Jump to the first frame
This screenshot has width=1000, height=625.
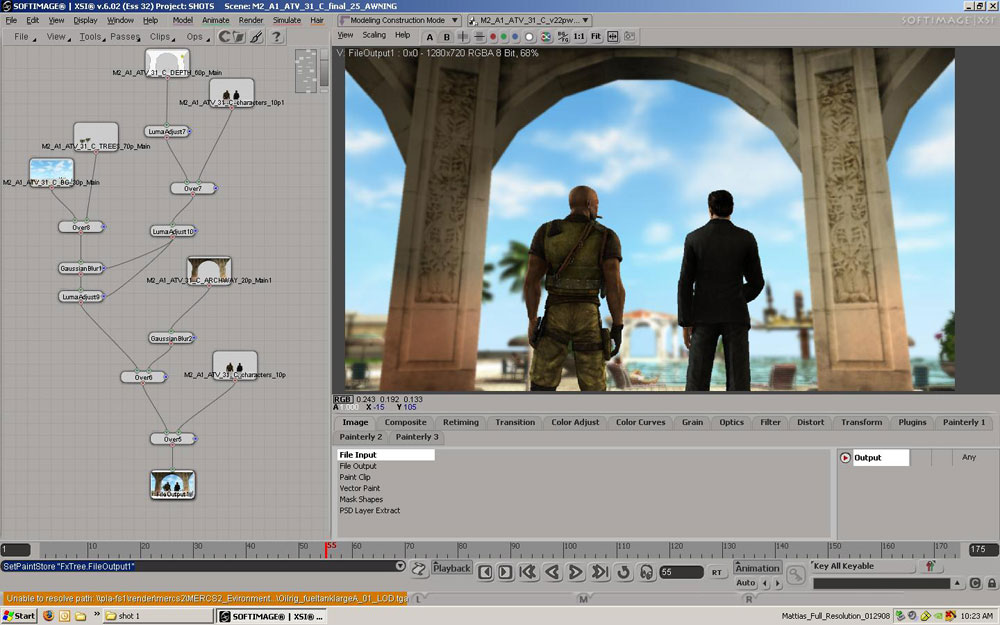pyautogui.click(x=528, y=572)
